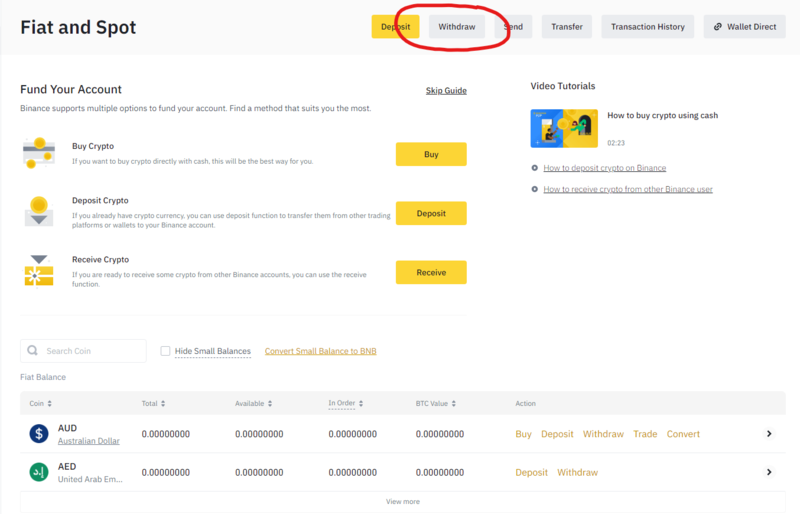This screenshot has height=514, width=800.
Task: Click the Receive Crypto gift icon
Action: tap(39, 271)
